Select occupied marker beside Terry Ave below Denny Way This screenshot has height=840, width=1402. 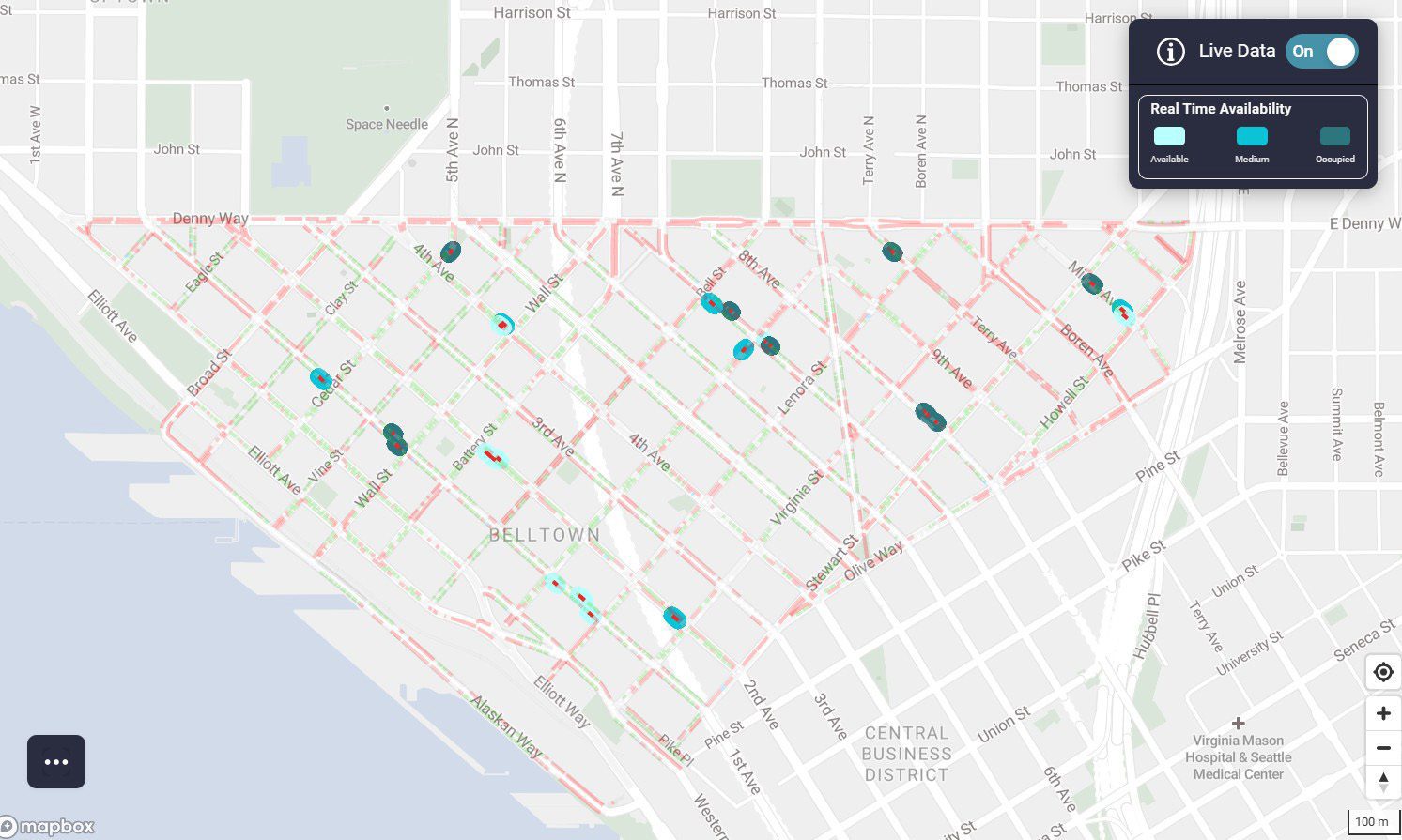click(x=892, y=252)
